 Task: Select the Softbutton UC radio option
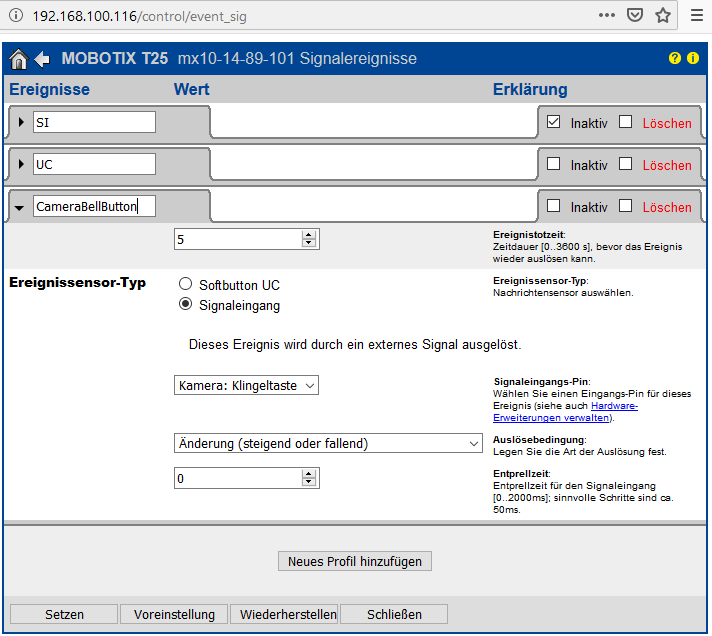pyautogui.click(x=185, y=284)
